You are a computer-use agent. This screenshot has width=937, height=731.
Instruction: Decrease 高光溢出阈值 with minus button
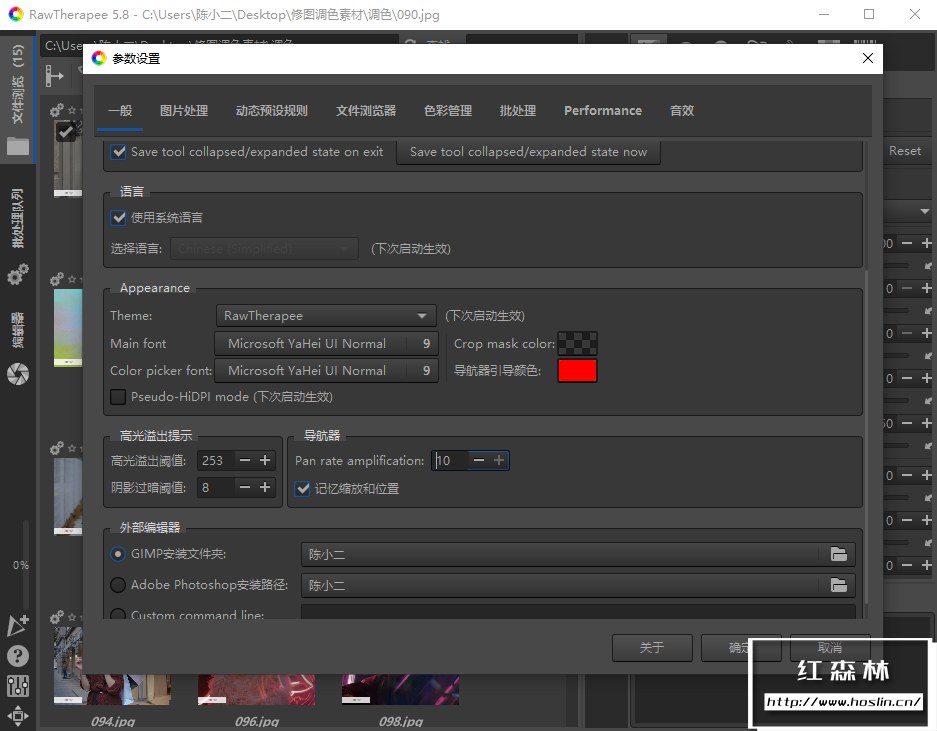point(244,460)
